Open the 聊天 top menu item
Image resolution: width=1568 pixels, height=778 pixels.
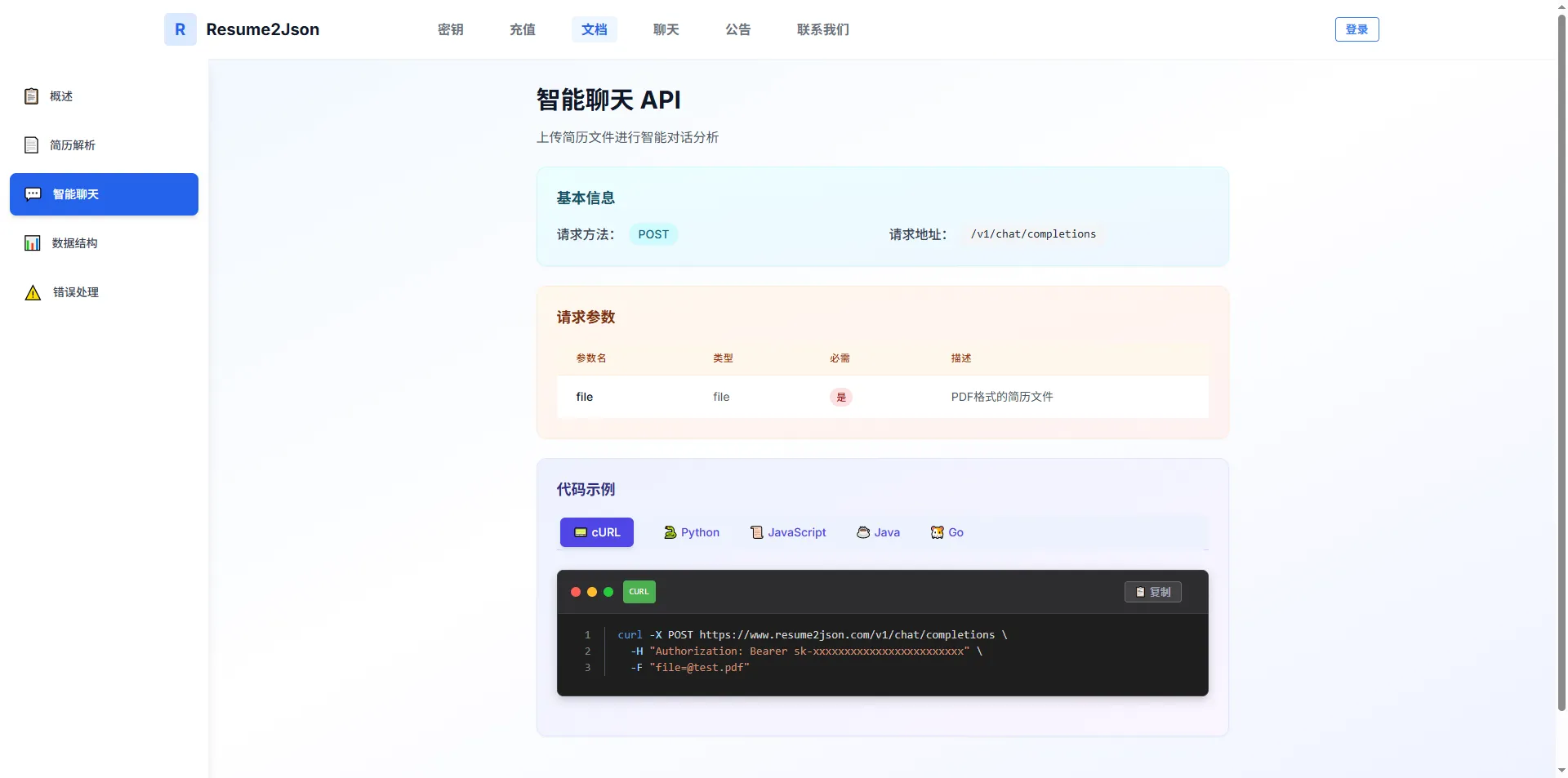(666, 29)
